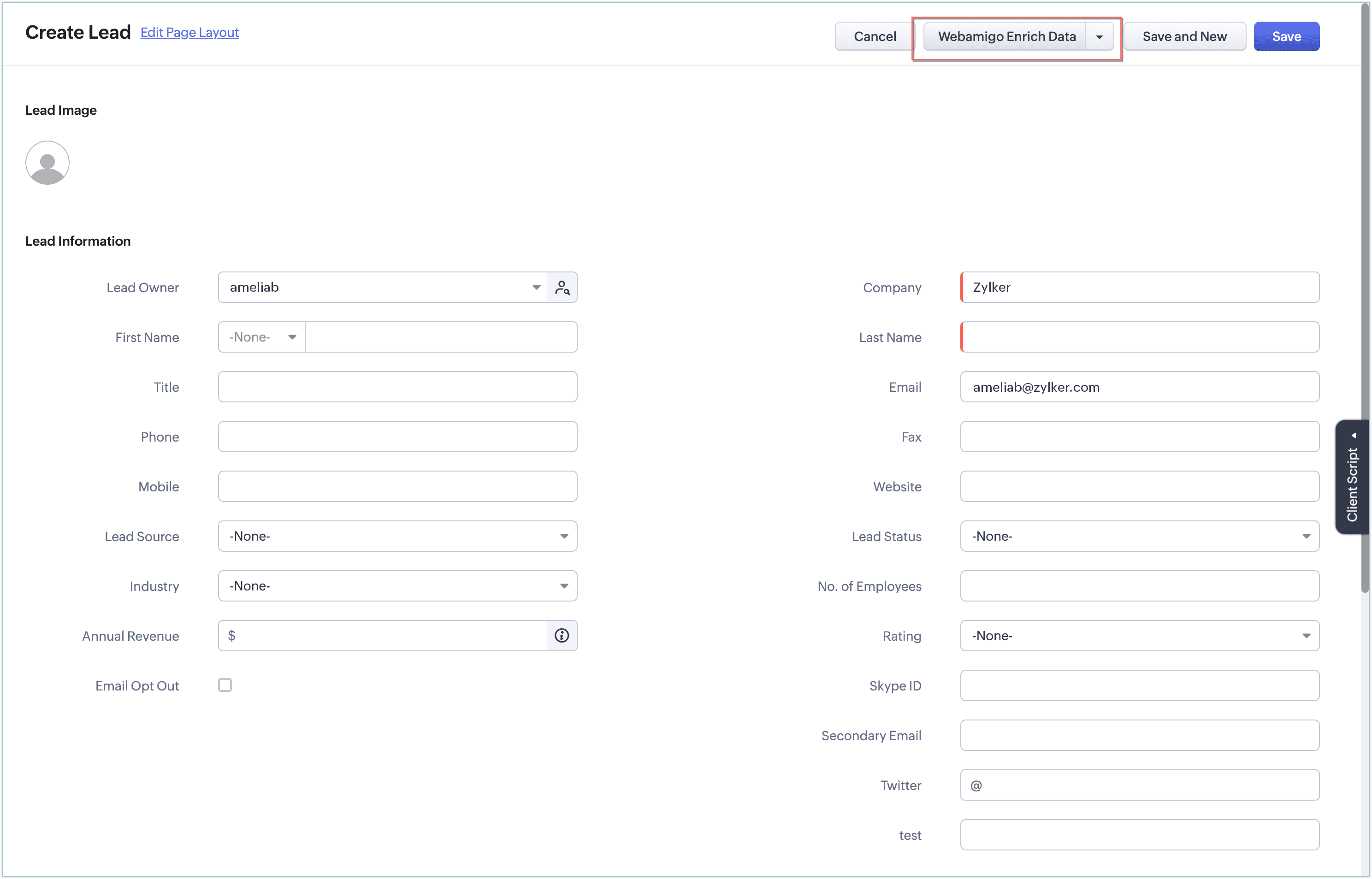Expand the Client Script side panel
Viewport: 1372px width, 879px height.
[x=1351, y=477]
